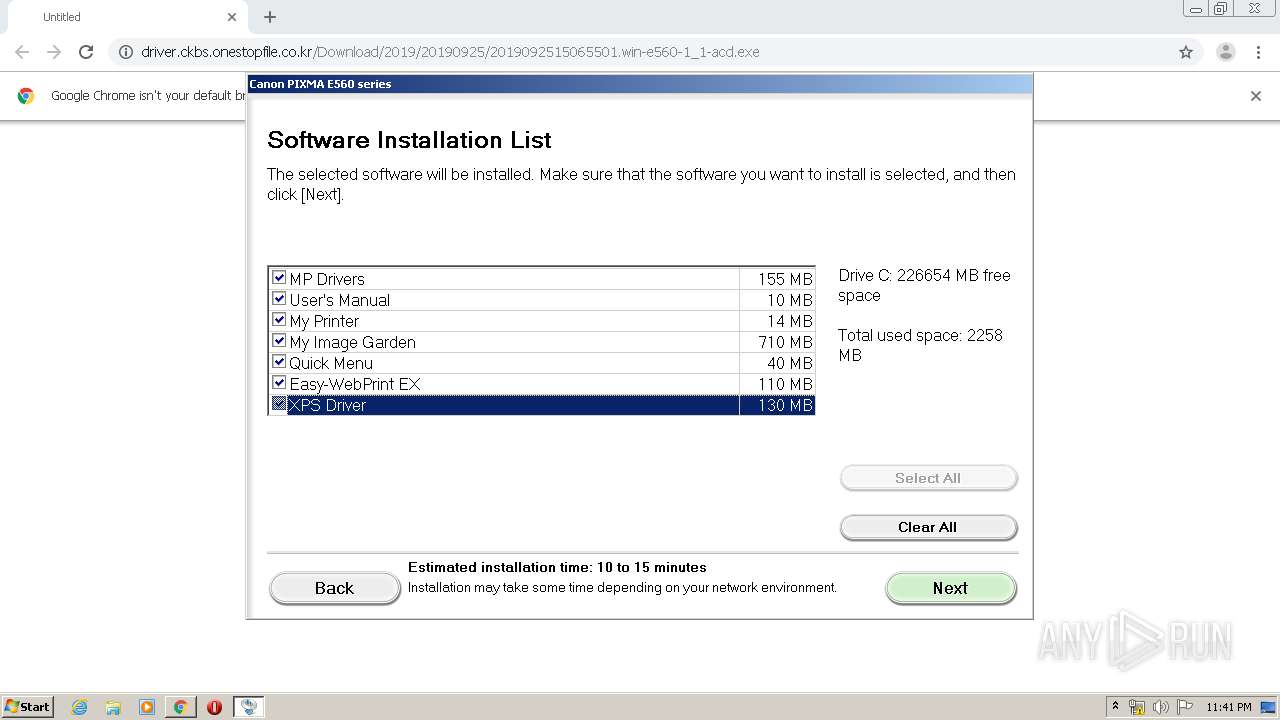This screenshot has height=720, width=1280.
Task: Click the 11:41 PM taskbar clock
Action: pyautogui.click(x=1229, y=707)
